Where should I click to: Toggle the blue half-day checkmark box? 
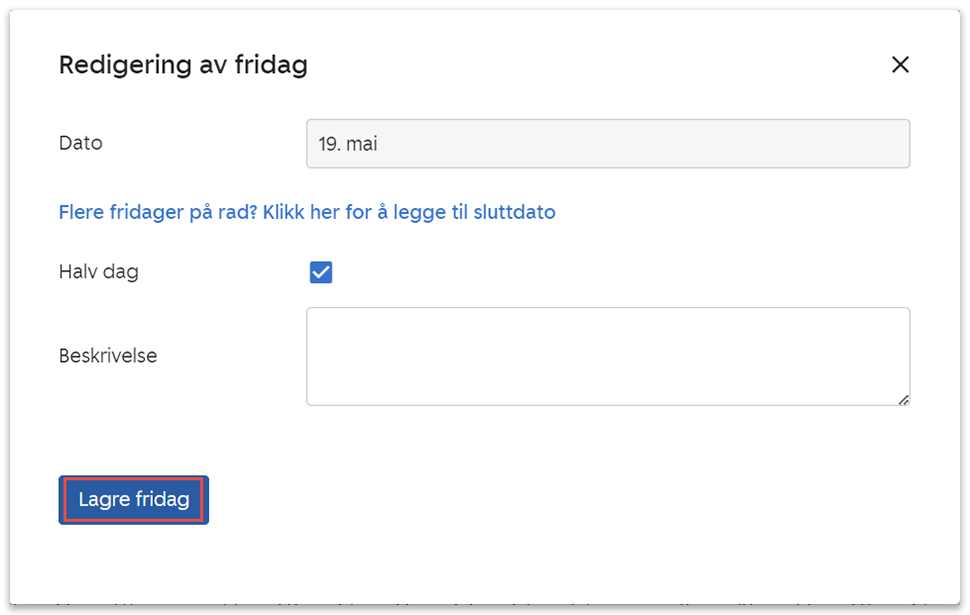[x=321, y=273]
